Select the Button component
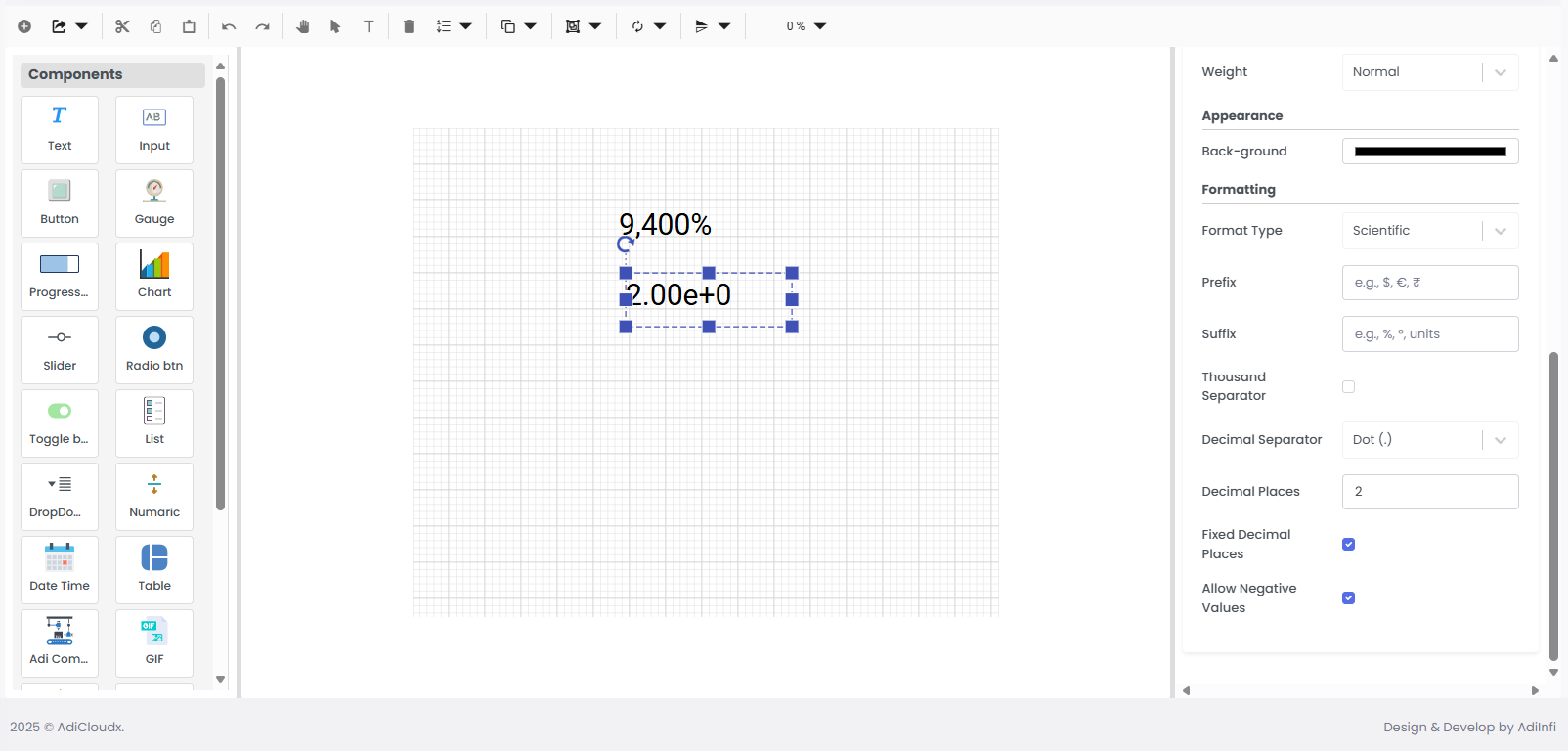The image size is (1568, 751). [60, 203]
